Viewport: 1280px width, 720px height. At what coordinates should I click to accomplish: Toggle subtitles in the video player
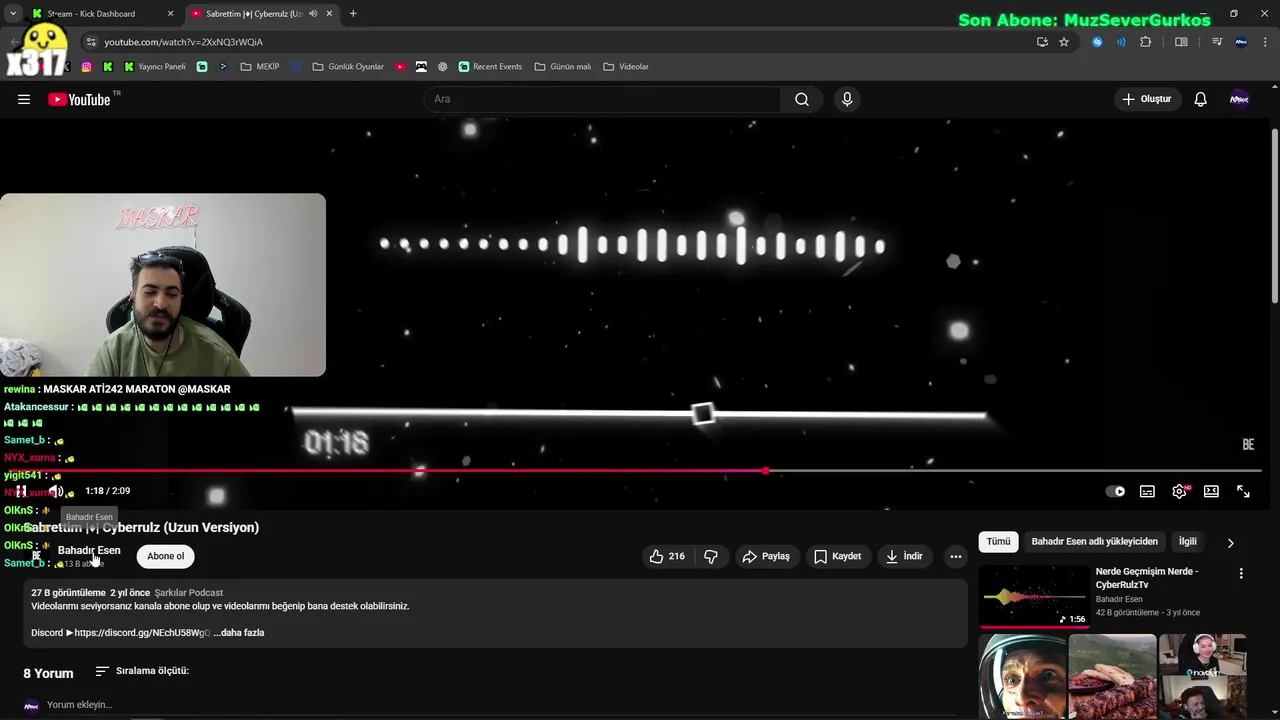pos(1147,491)
